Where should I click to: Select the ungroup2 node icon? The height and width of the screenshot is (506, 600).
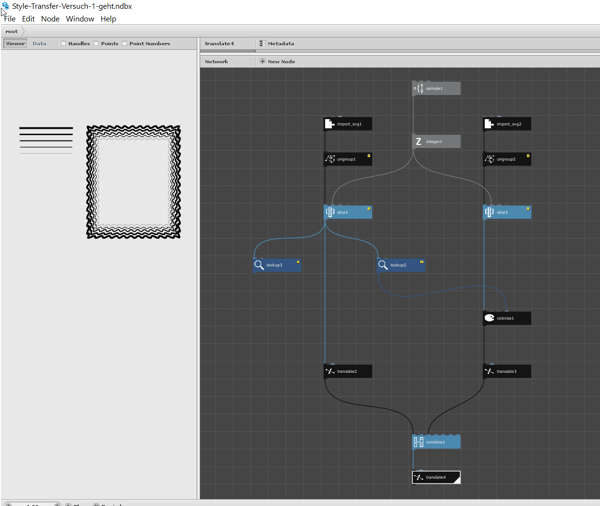pos(489,159)
